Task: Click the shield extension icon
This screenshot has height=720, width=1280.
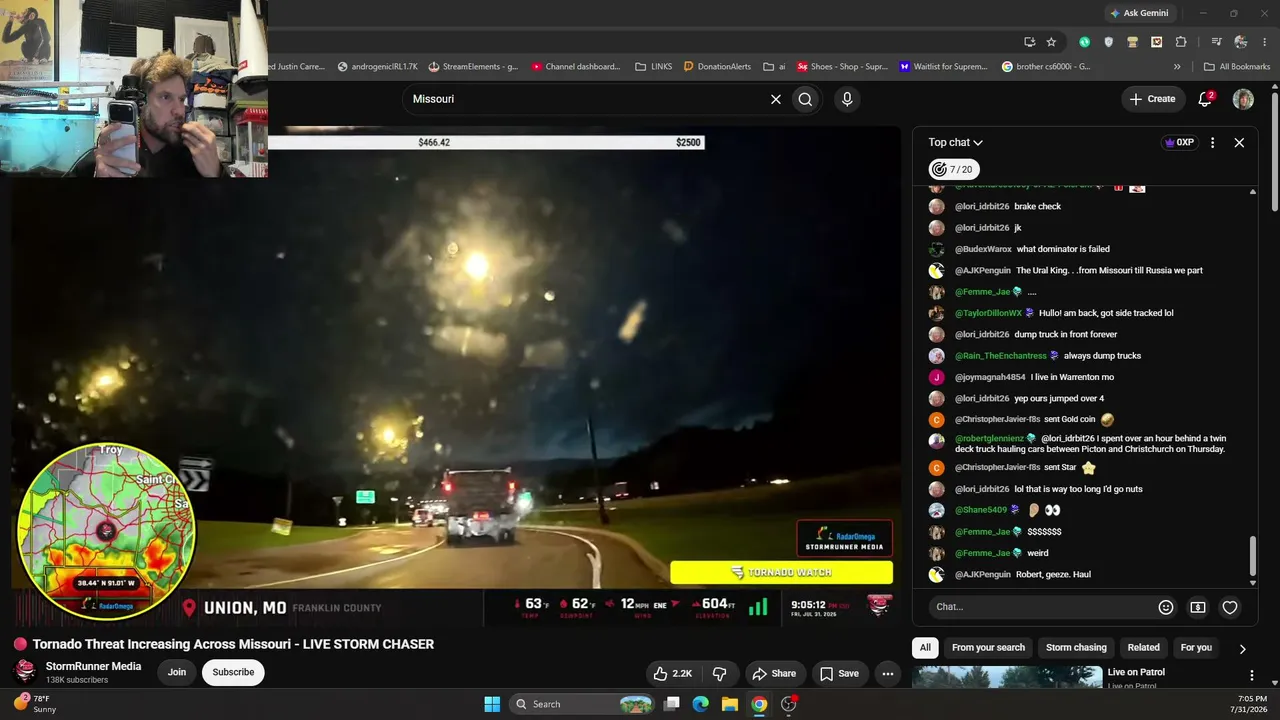Action: click(x=1108, y=42)
